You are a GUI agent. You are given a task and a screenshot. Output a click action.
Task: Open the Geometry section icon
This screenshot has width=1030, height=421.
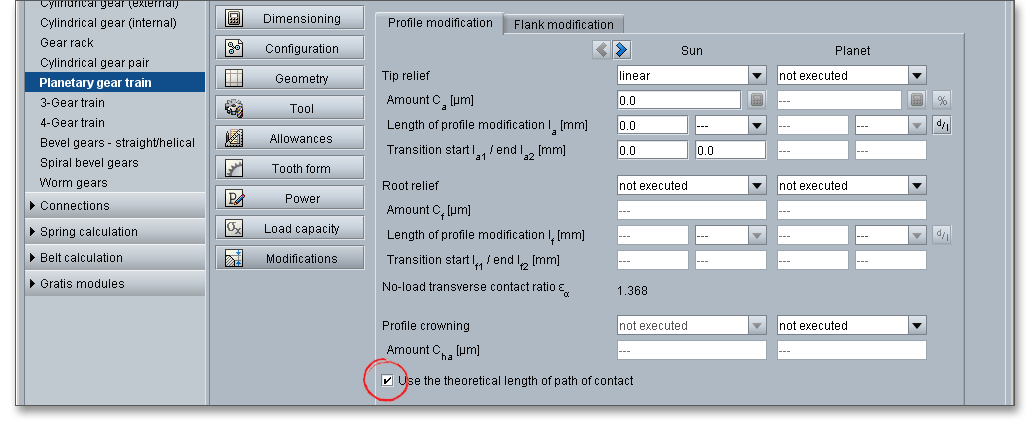pyautogui.click(x=235, y=79)
